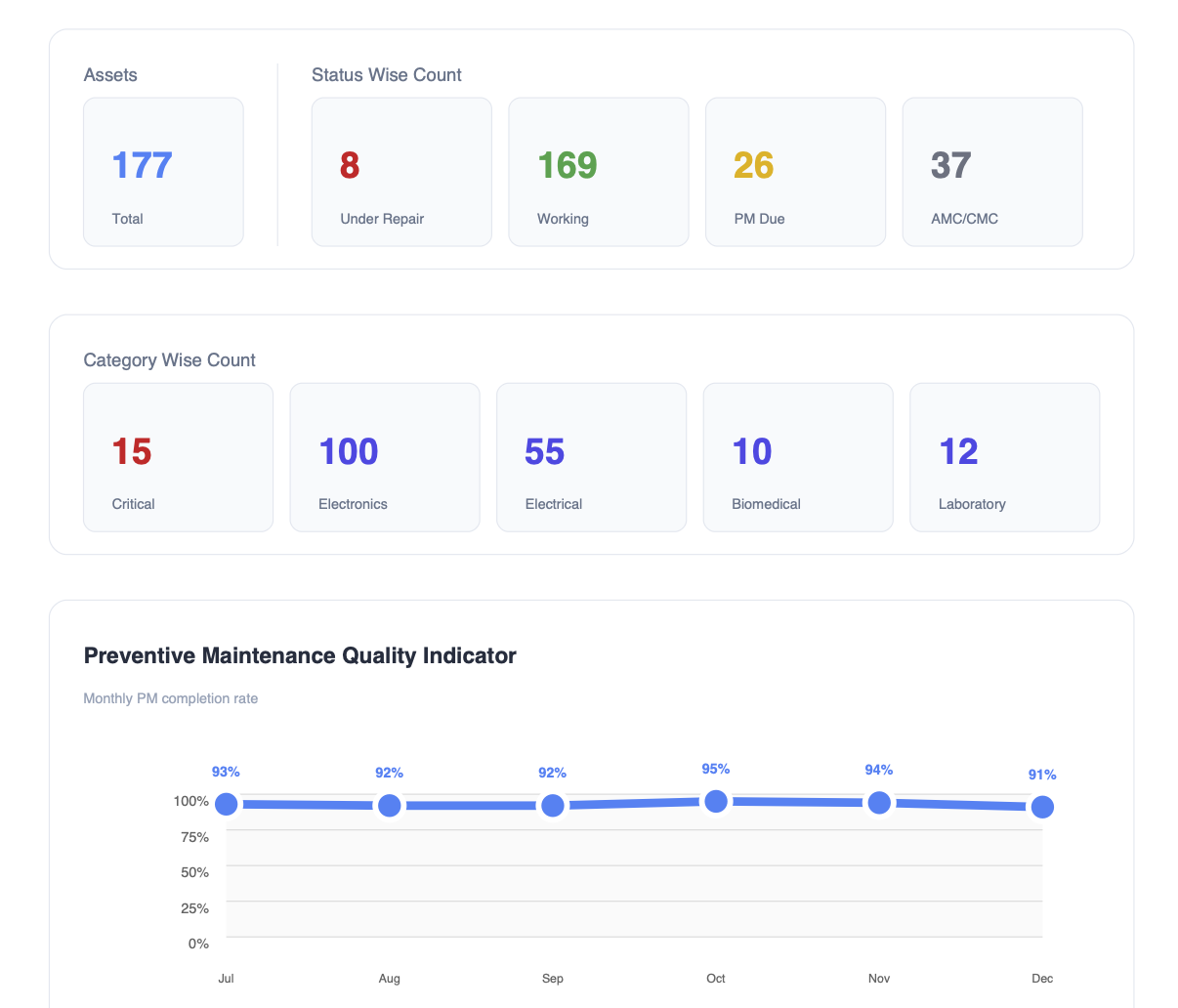Open the Electronics category card
The height and width of the screenshot is (1008, 1178).
(x=385, y=456)
